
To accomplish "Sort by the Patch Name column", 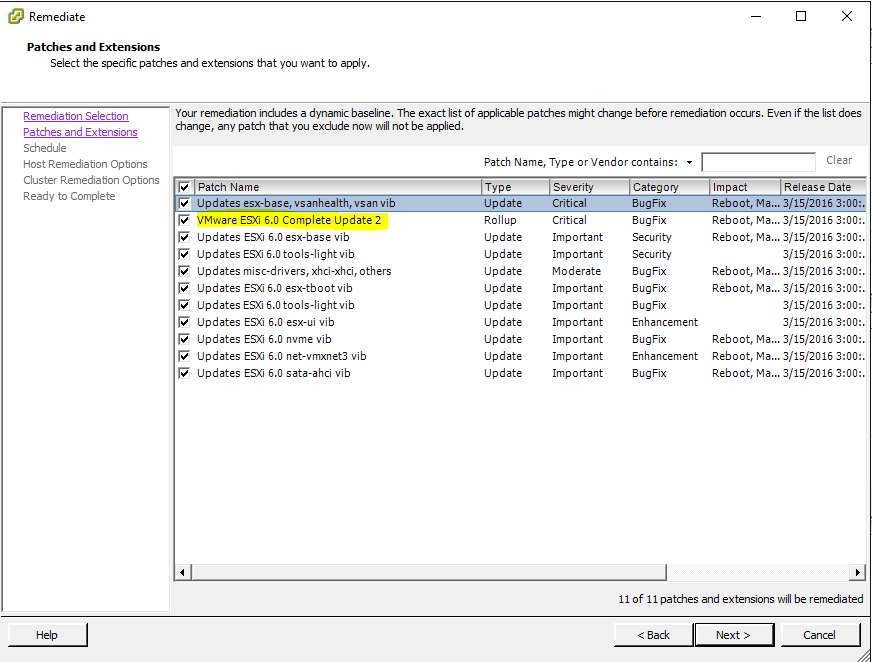I will (338, 187).
